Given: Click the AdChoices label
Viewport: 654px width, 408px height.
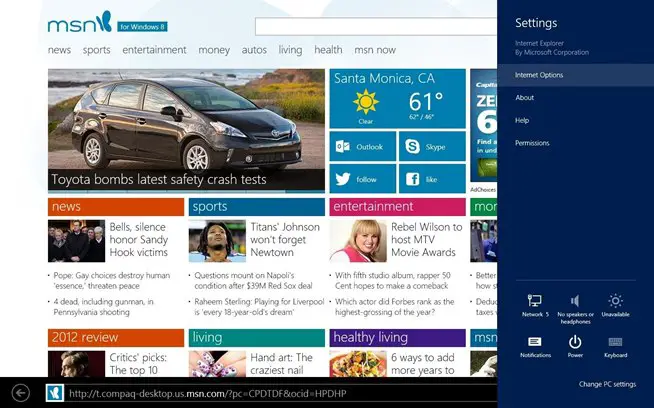Looking at the screenshot, I should pos(483,189).
